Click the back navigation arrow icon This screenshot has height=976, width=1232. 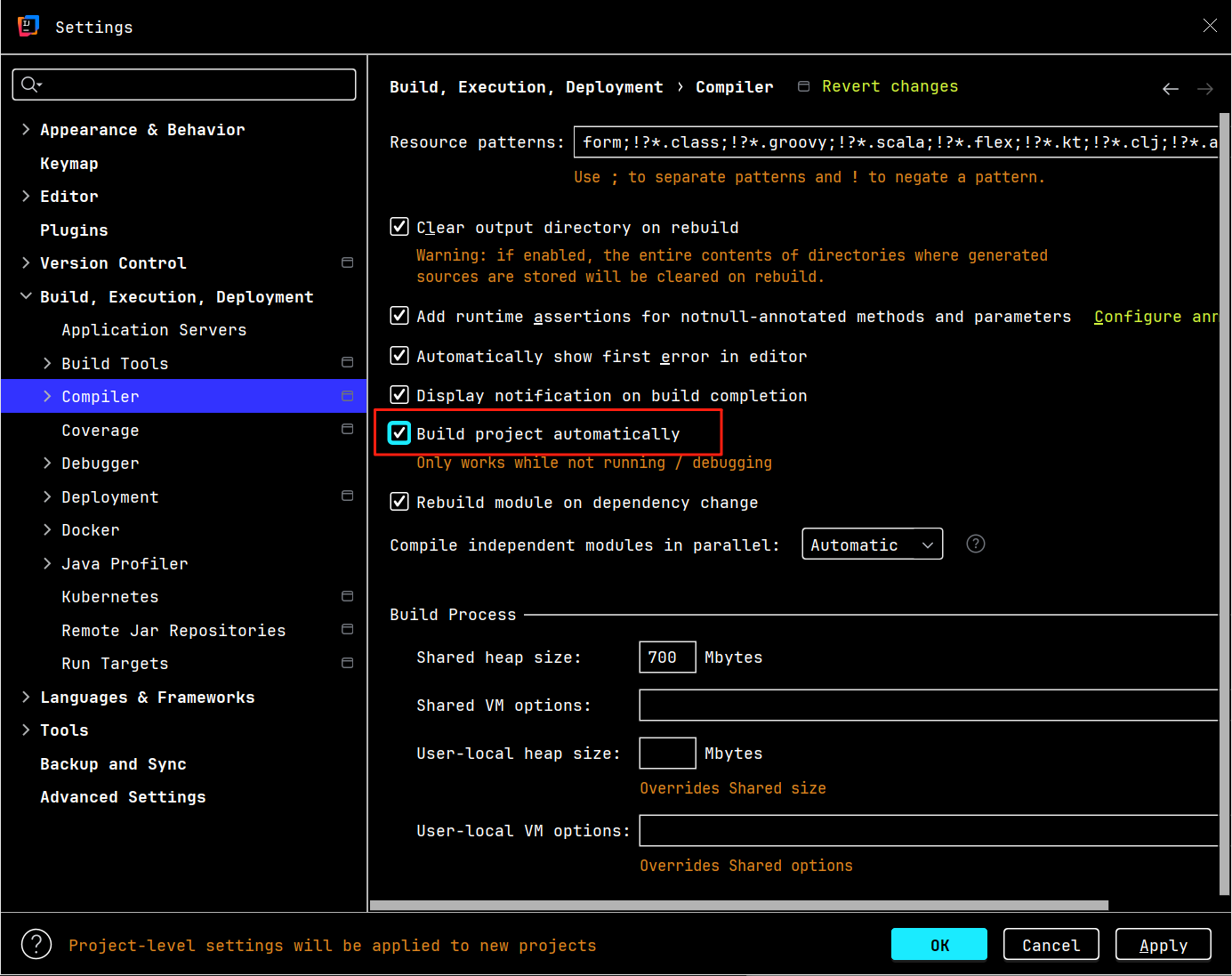tap(1170, 89)
